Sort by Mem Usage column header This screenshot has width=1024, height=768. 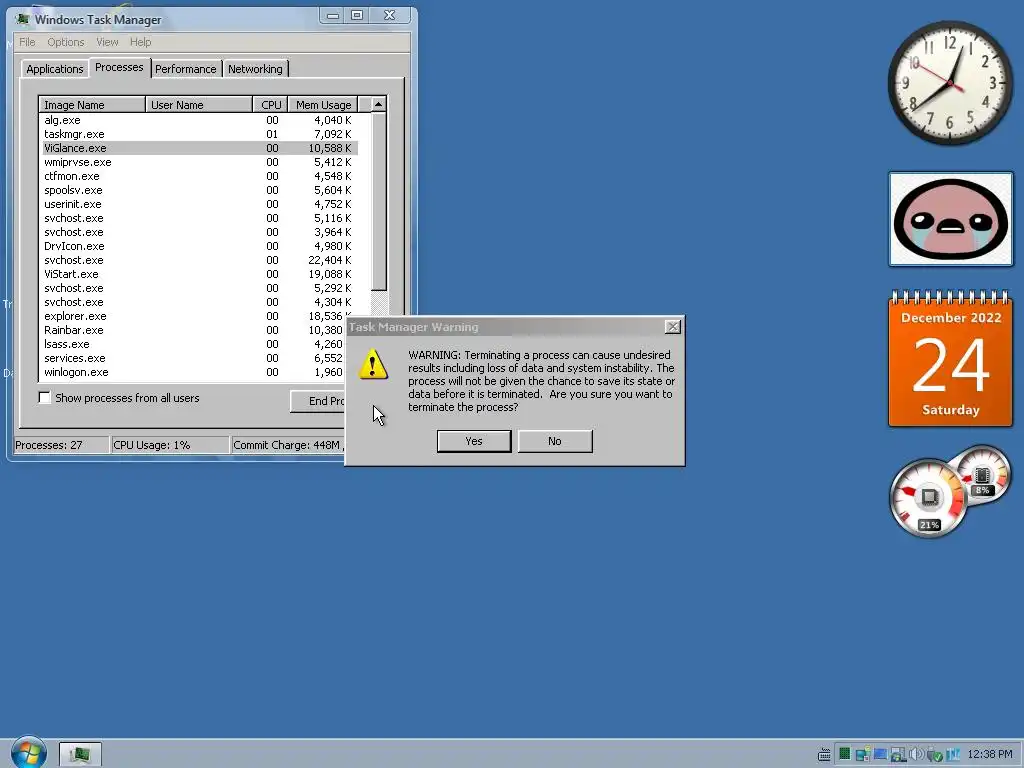click(x=323, y=104)
